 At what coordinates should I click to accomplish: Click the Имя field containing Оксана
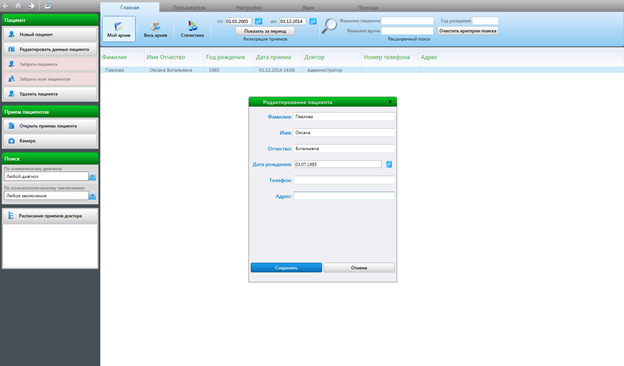tap(344, 132)
